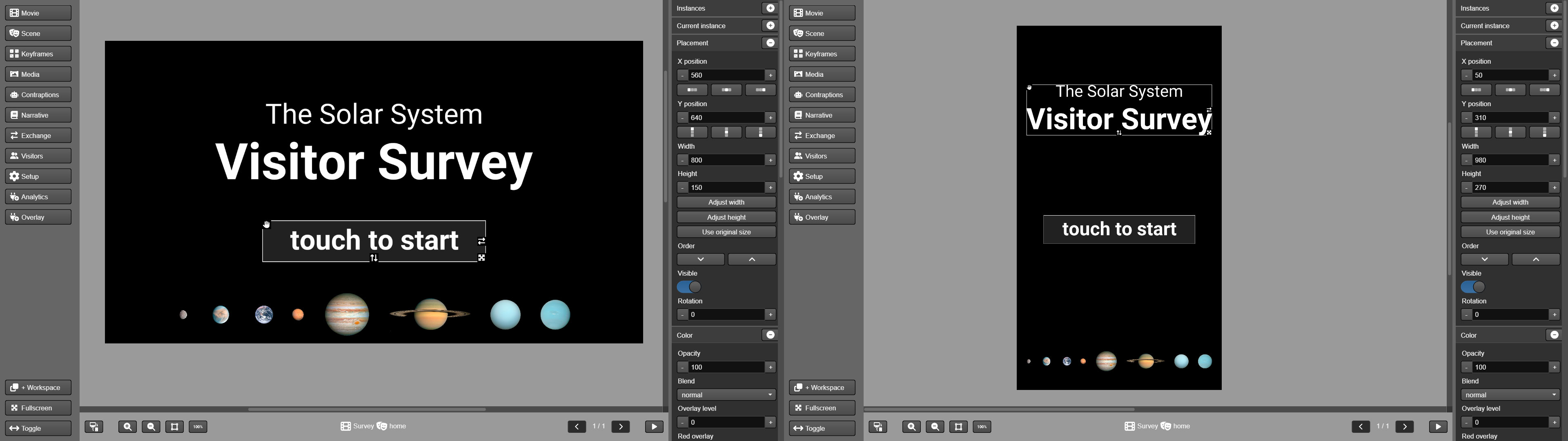Fit the landscape scene to the view
This screenshot has width=1568, height=441.
click(174, 426)
